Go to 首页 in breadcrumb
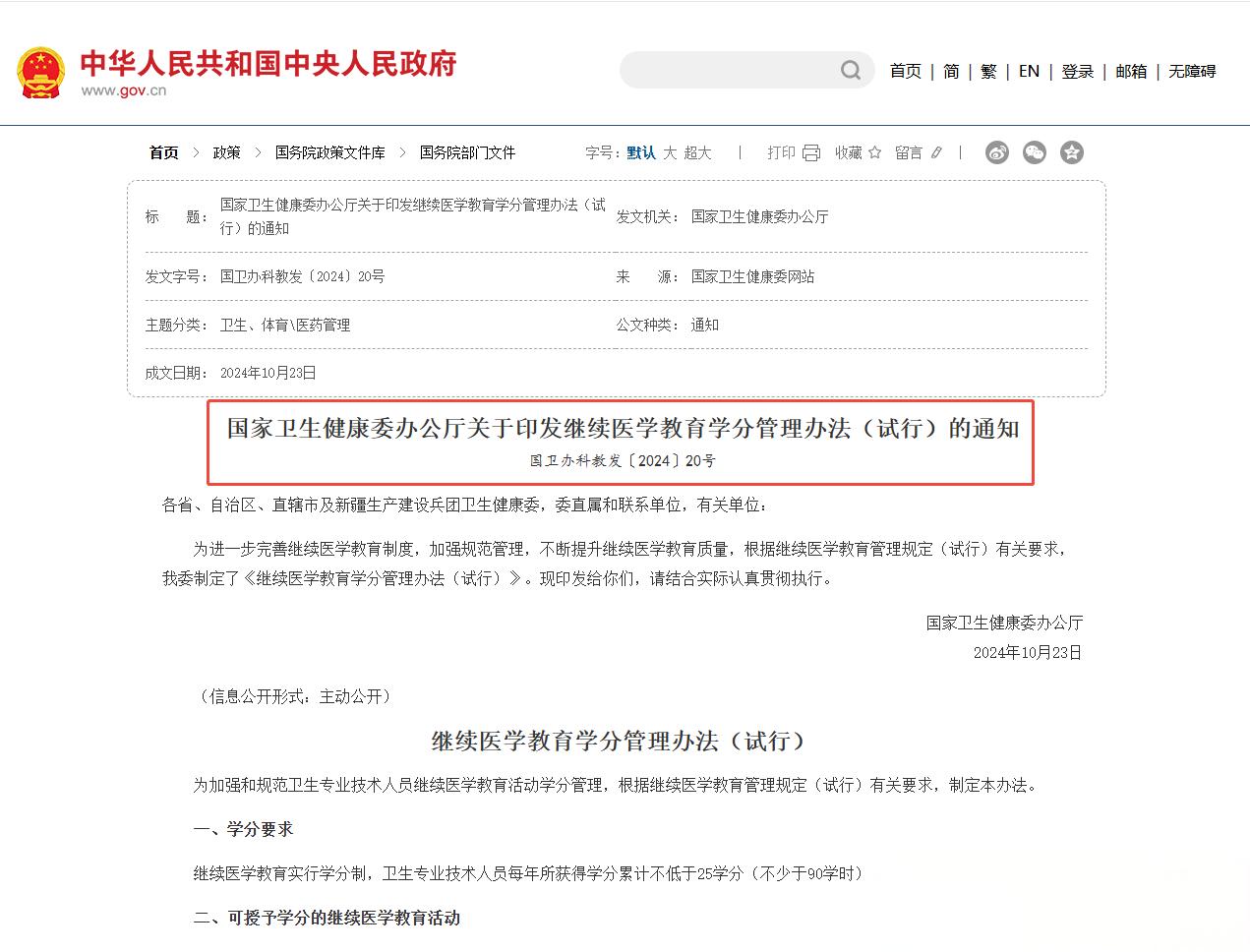Image resolution: width=1250 pixels, height=952 pixels. point(164,152)
